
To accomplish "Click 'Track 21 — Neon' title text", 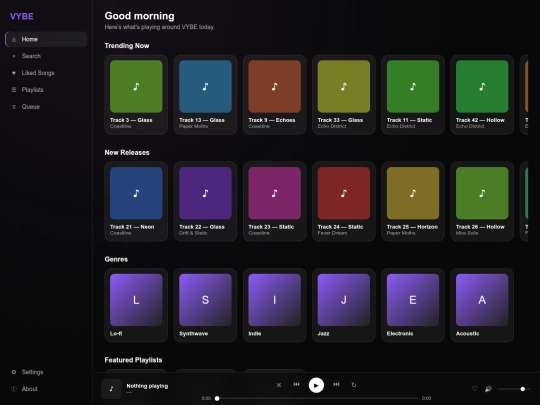I will (132, 227).
